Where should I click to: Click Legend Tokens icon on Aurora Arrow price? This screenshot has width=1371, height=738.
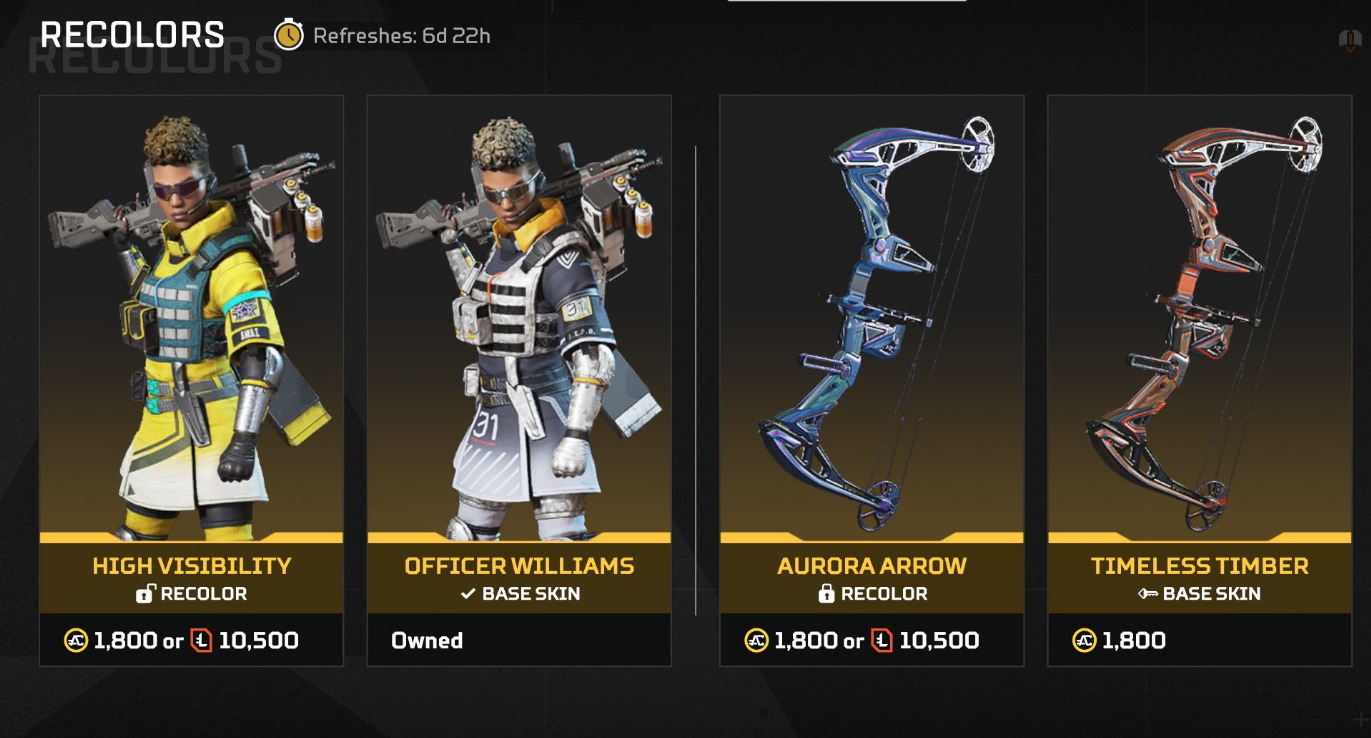(x=882, y=641)
